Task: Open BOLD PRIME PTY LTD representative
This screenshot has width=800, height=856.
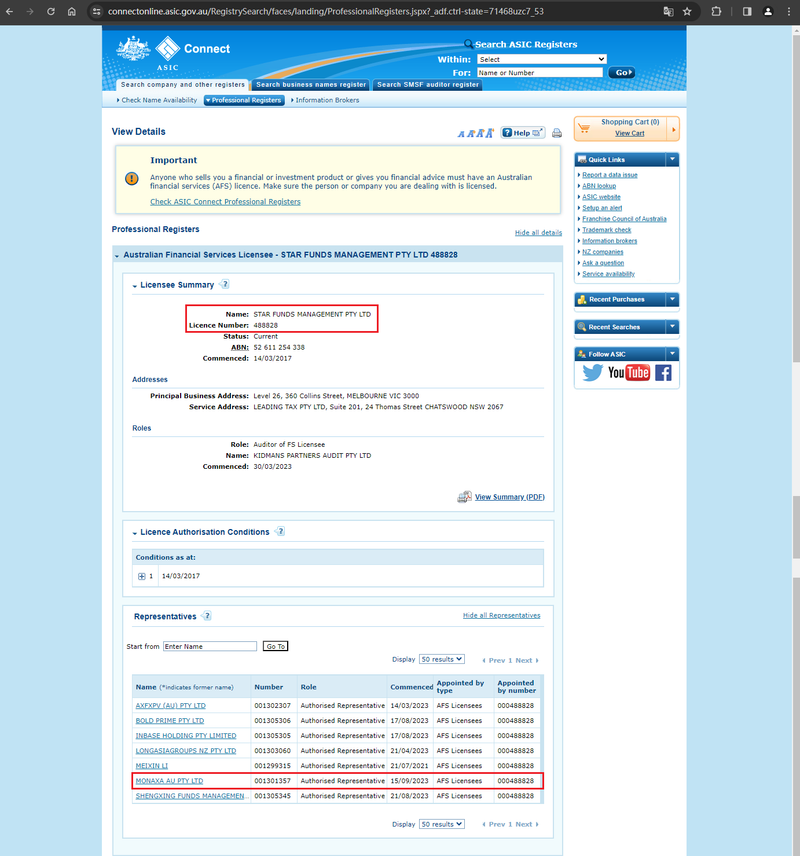Action: point(169,721)
